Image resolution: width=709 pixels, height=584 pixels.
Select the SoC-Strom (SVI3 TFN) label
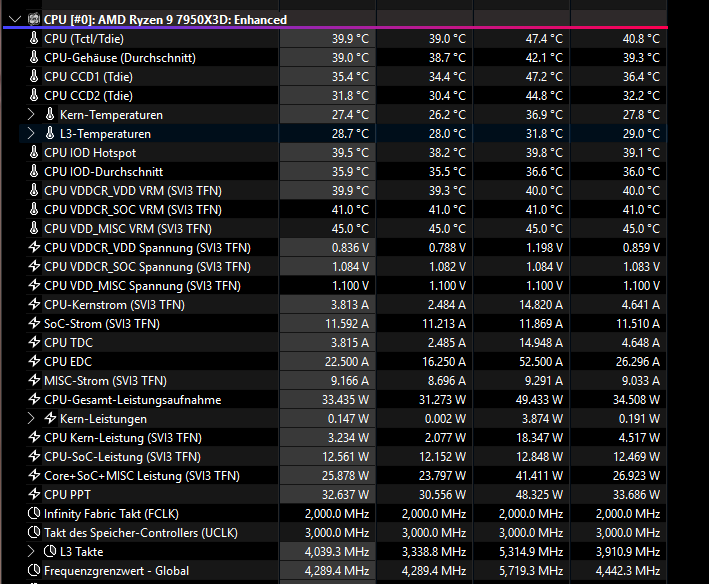tap(102, 324)
